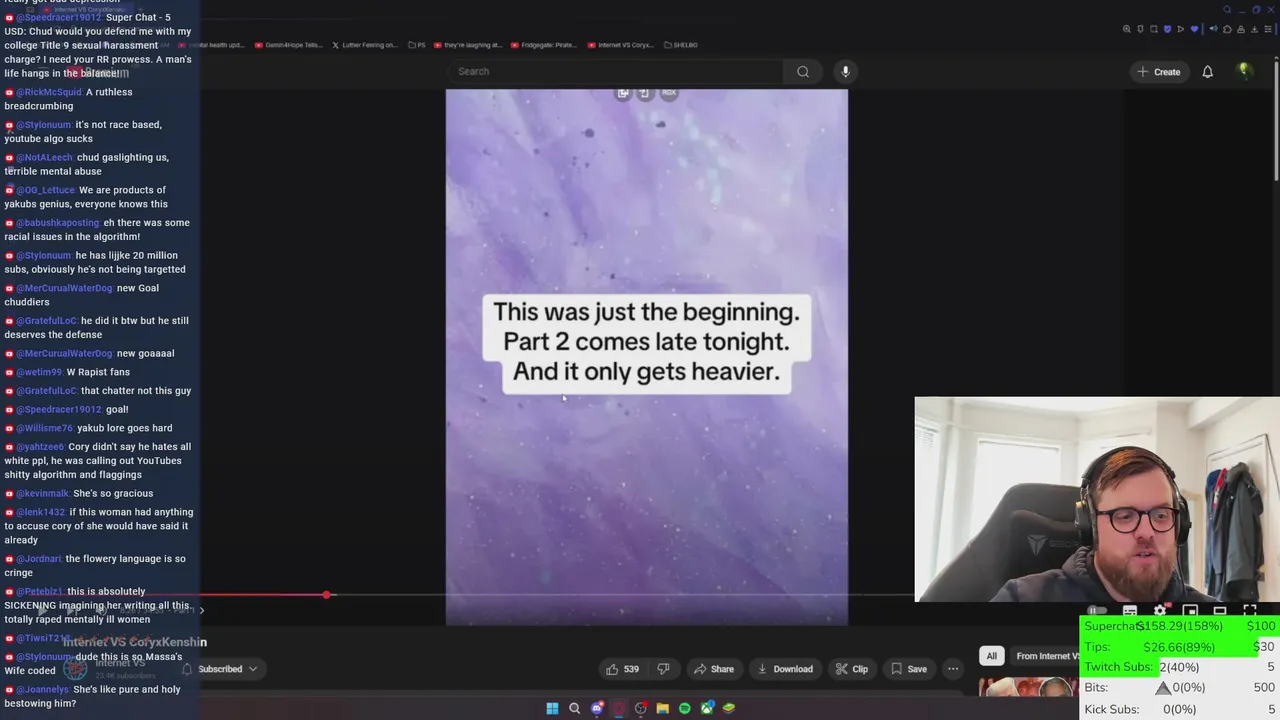The height and width of the screenshot is (720, 1280).
Task: Start voice search with the microphone icon
Action: [845, 71]
